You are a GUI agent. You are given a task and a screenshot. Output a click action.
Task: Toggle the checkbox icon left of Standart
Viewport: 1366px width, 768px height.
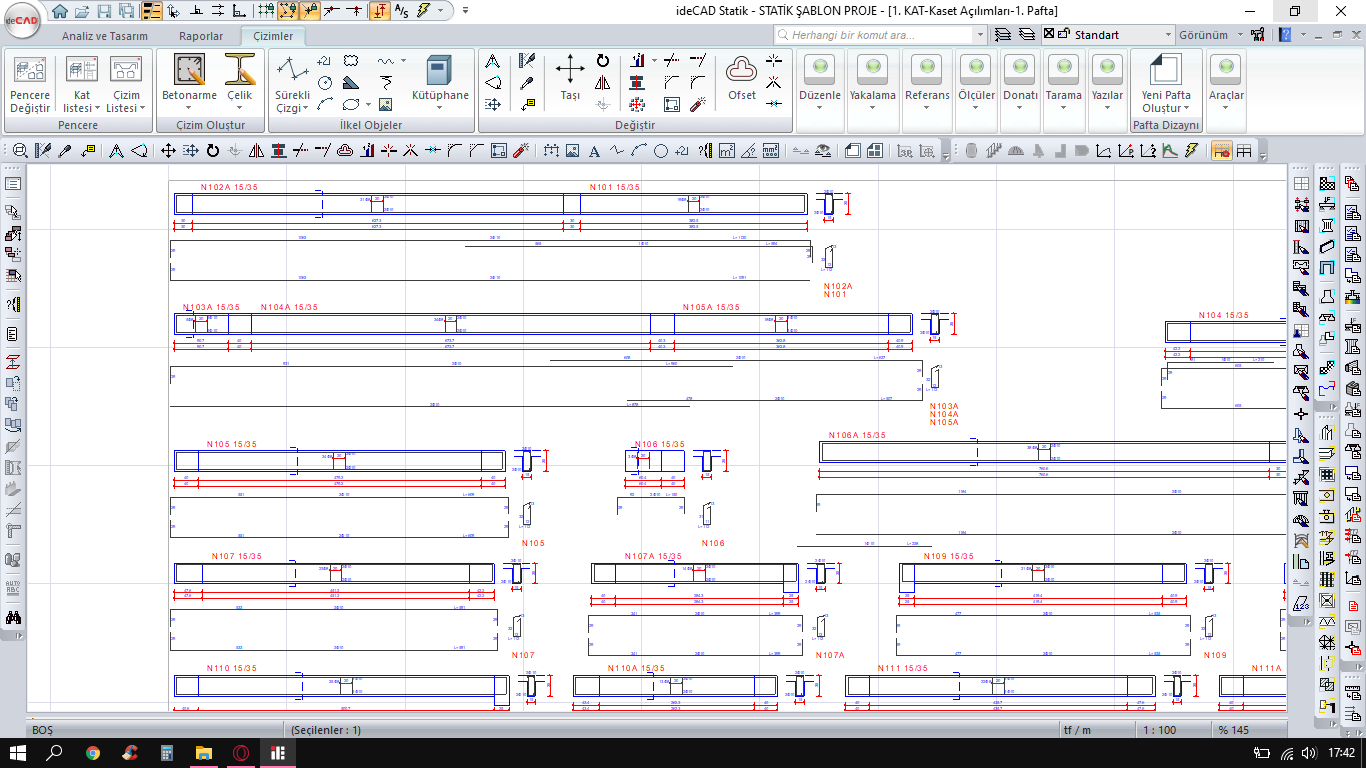point(1048,35)
